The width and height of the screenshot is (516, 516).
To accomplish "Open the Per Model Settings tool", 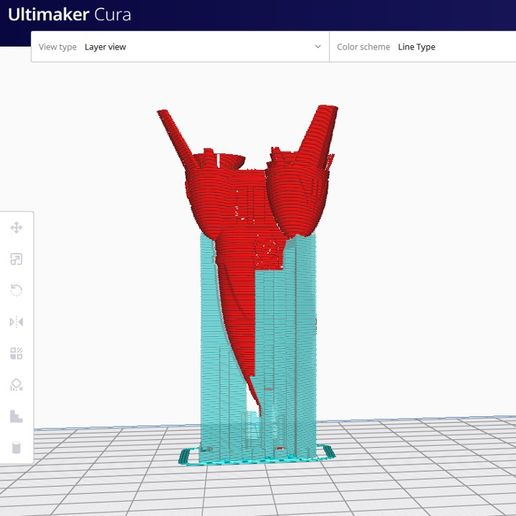I will pyautogui.click(x=16, y=353).
